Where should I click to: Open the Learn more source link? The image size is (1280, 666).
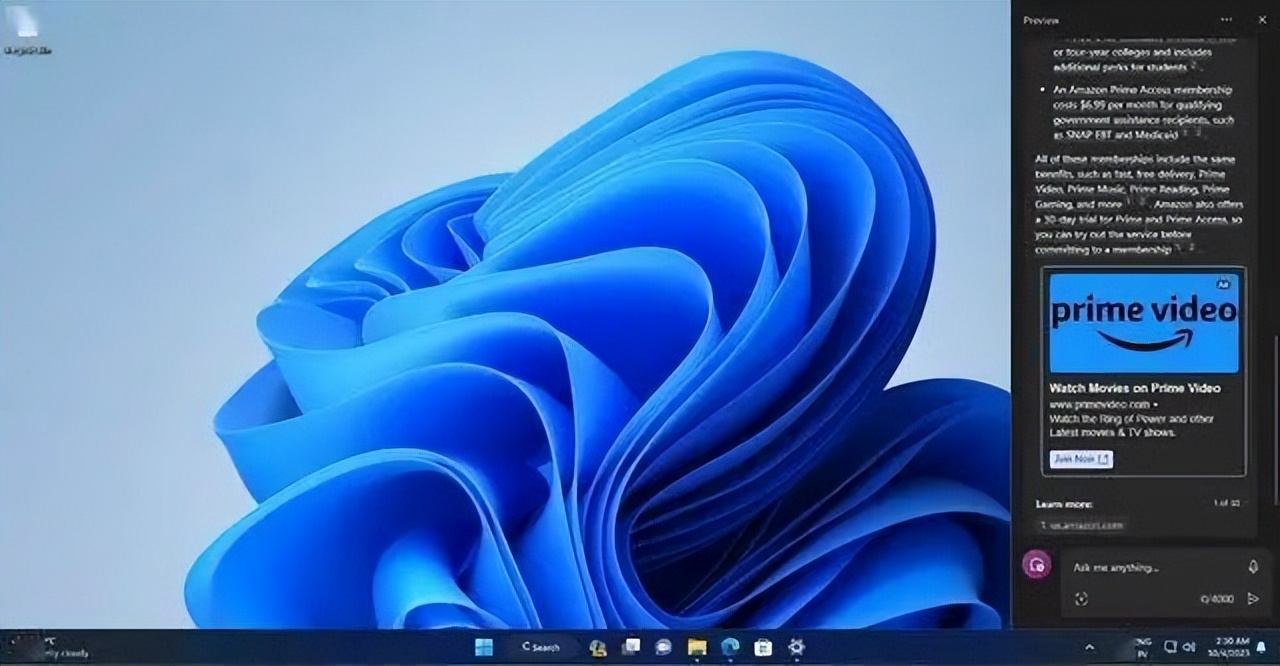[x=1081, y=524]
